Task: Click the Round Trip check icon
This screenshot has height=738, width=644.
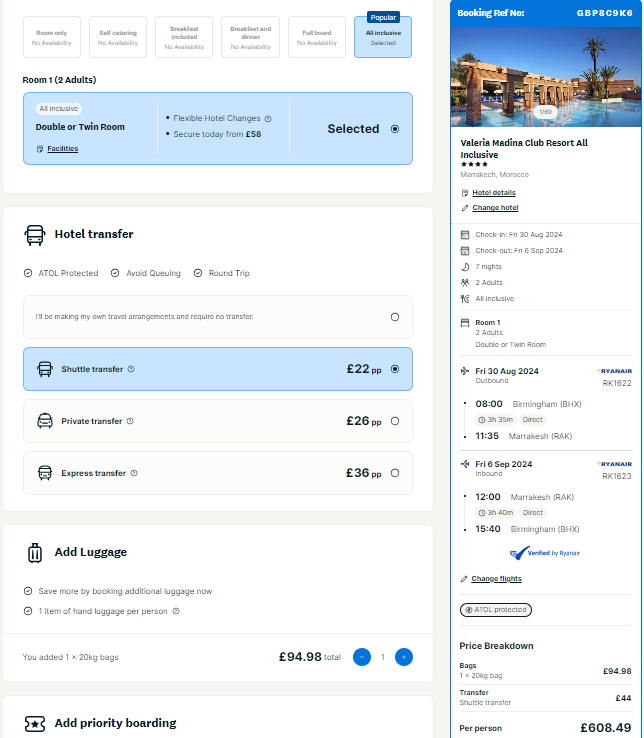Action: pos(198,273)
